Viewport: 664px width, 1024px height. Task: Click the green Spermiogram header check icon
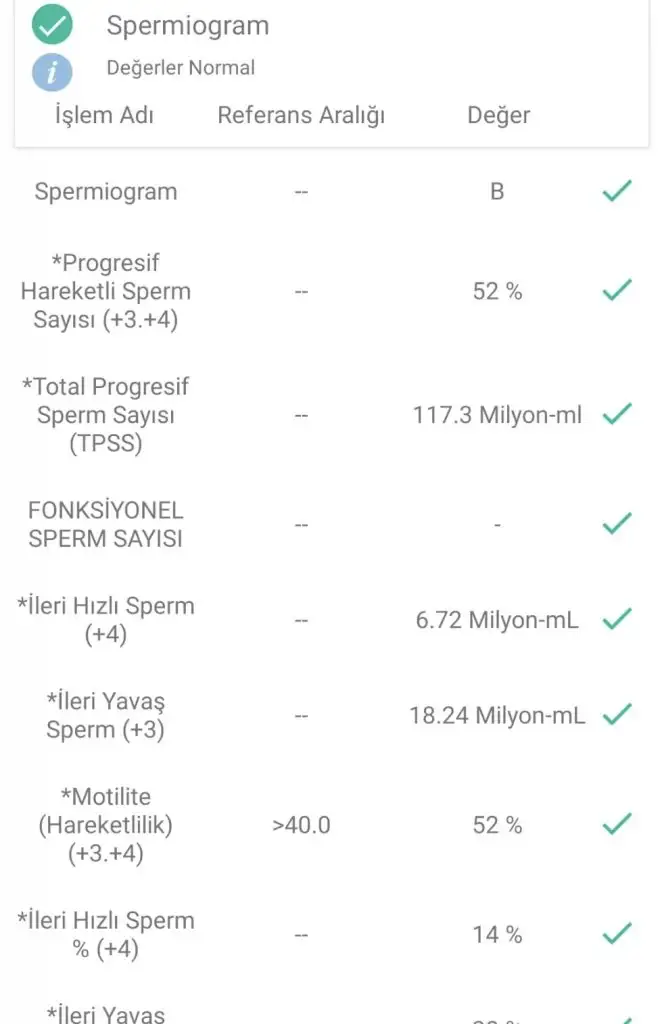[x=52, y=25]
